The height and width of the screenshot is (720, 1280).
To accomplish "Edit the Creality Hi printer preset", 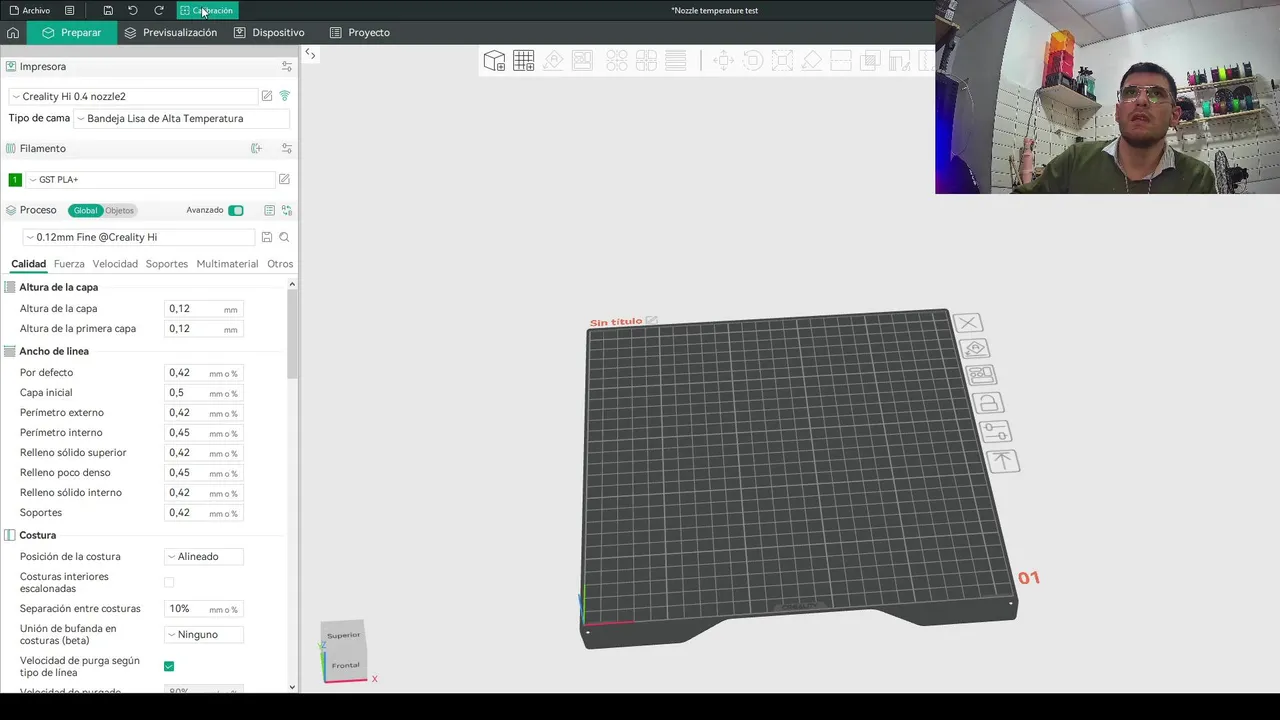I will (x=267, y=96).
